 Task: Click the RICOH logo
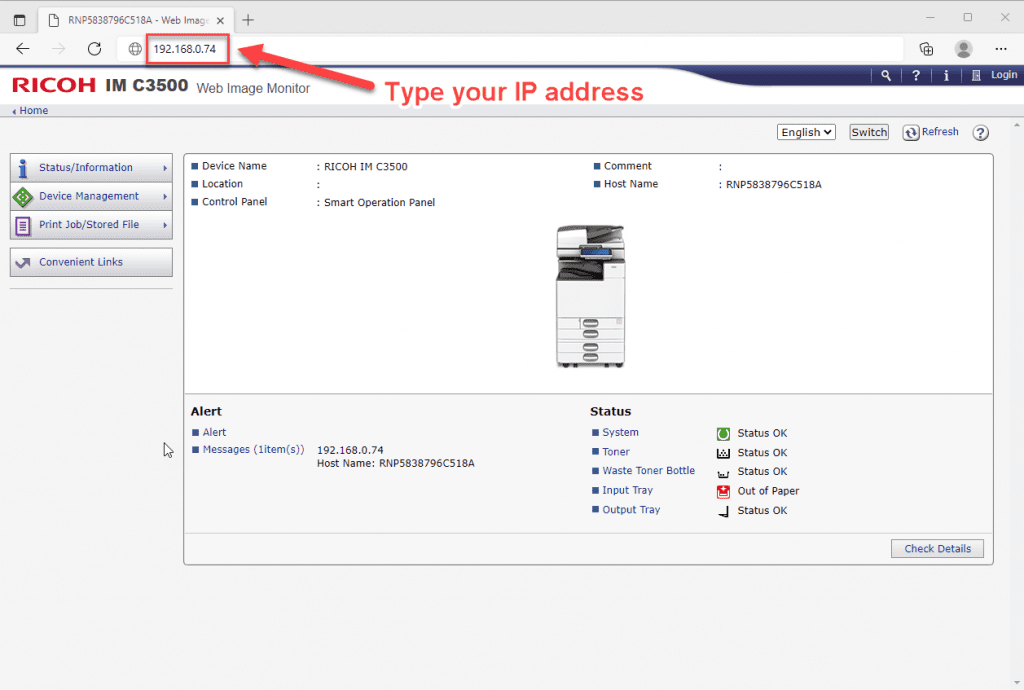pyautogui.click(x=54, y=85)
